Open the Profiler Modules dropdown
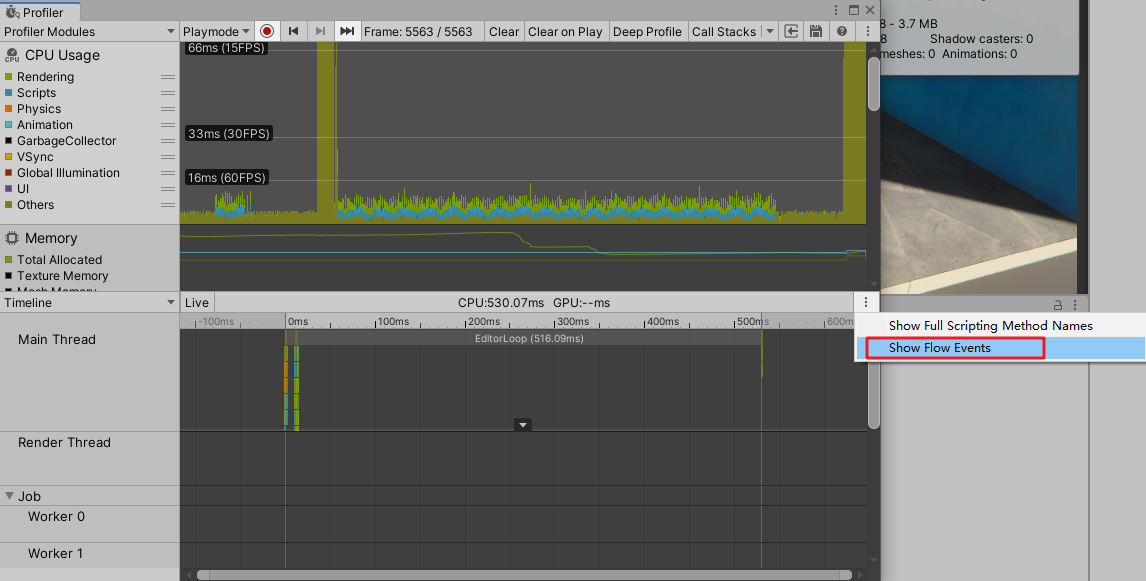1146x581 pixels. click(88, 31)
